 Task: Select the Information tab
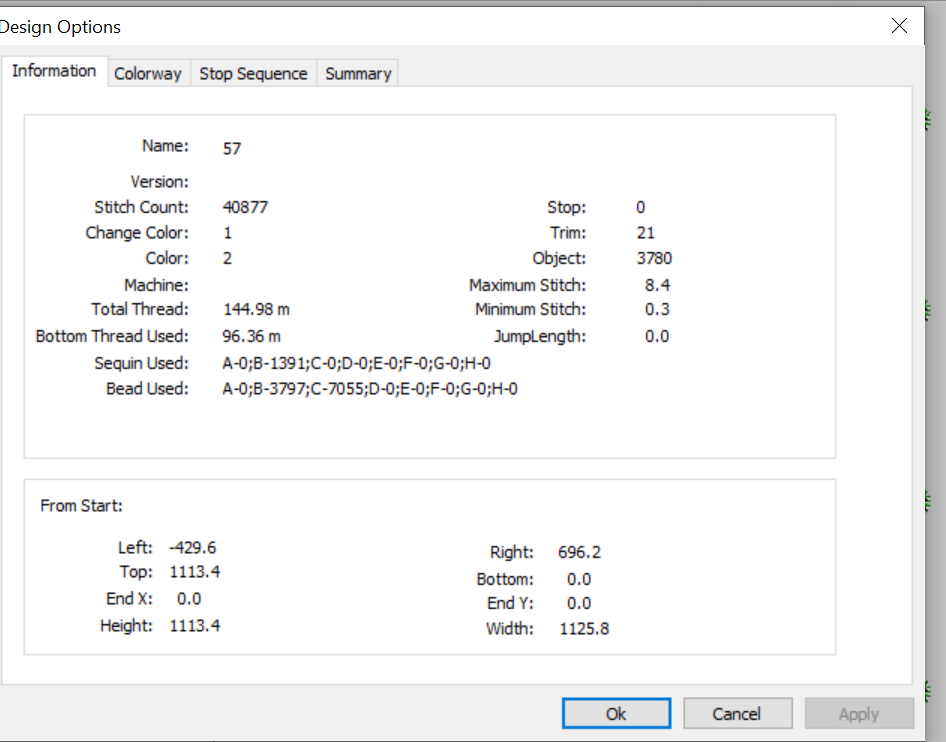point(54,71)
